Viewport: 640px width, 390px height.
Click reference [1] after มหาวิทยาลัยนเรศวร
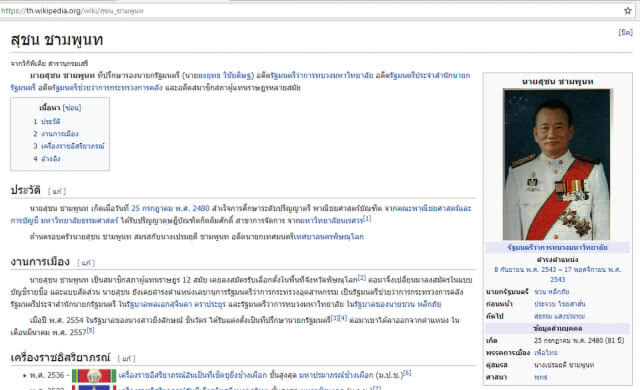click(x=367, y=219)
